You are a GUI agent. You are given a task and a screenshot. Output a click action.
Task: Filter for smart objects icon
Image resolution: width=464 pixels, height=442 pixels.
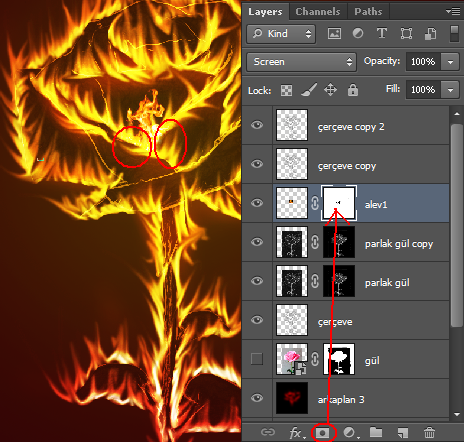(430, 34)
